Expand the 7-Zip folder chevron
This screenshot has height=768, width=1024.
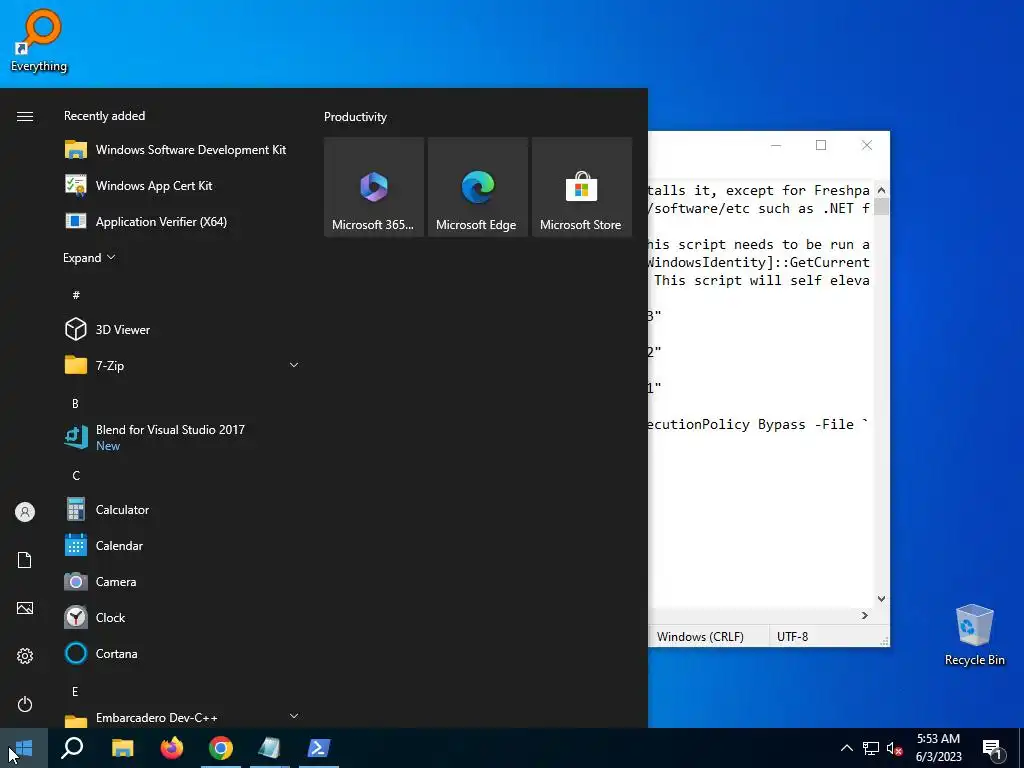pos(294,365)
